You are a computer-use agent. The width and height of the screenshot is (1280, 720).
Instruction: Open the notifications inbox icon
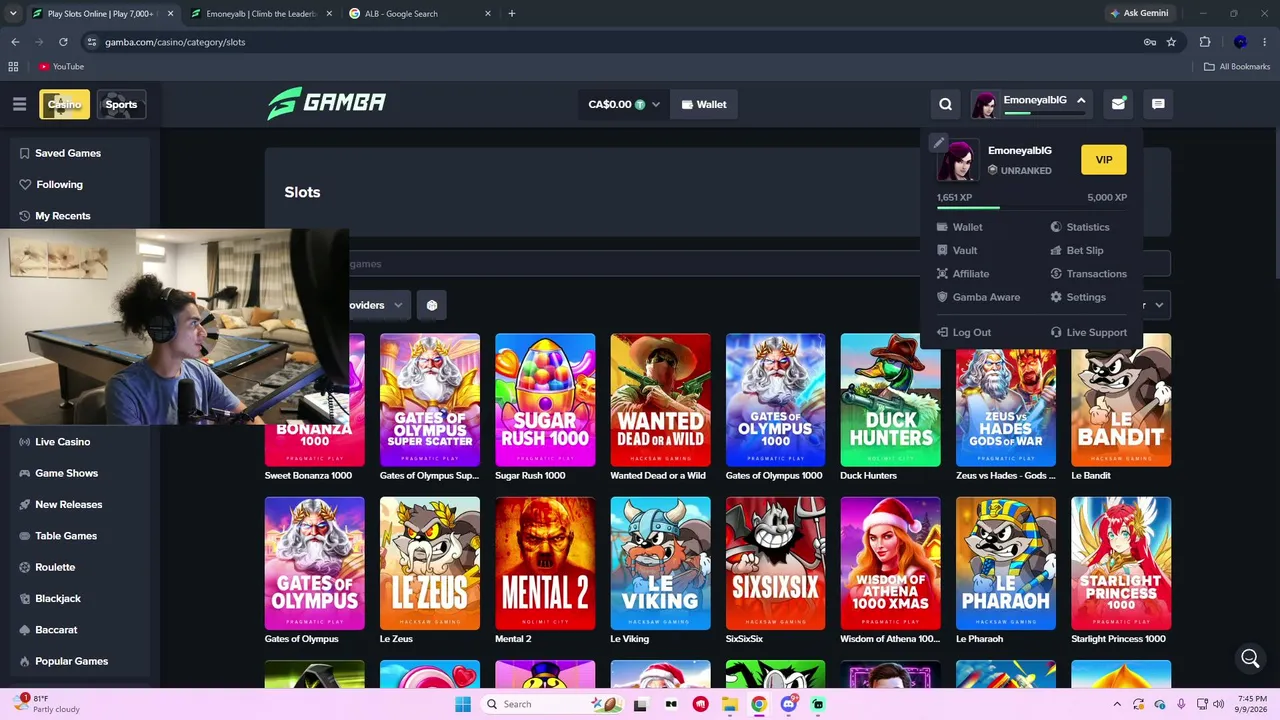pyautogui.click(x=1118, y=104)
